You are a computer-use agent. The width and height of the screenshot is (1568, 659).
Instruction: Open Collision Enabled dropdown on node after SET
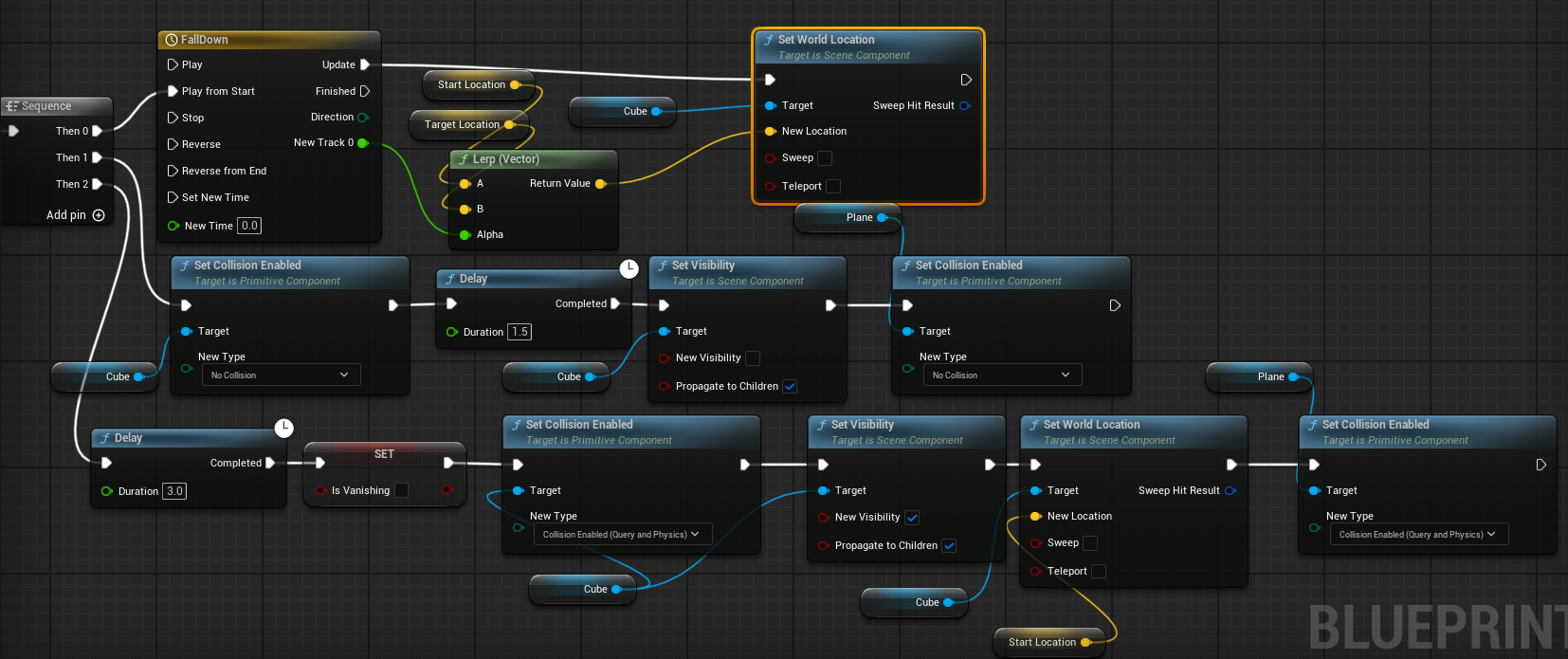coord(623,535)
